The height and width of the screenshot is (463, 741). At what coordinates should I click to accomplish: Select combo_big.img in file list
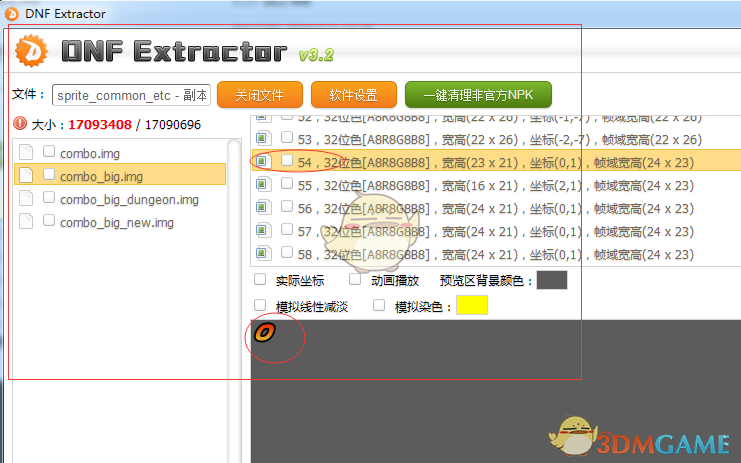point(120,174)
